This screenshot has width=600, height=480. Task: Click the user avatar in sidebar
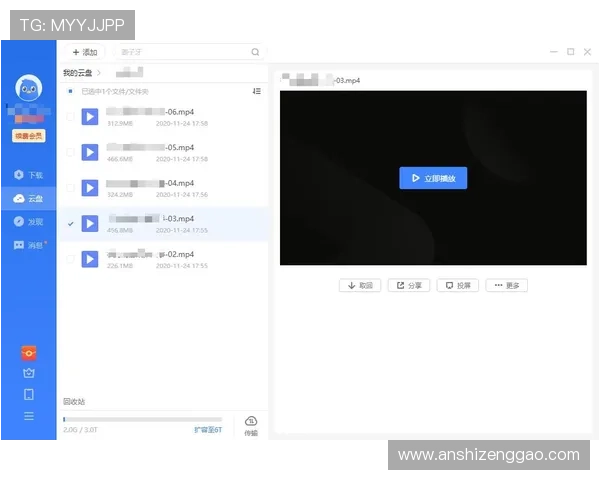[28, 88]
